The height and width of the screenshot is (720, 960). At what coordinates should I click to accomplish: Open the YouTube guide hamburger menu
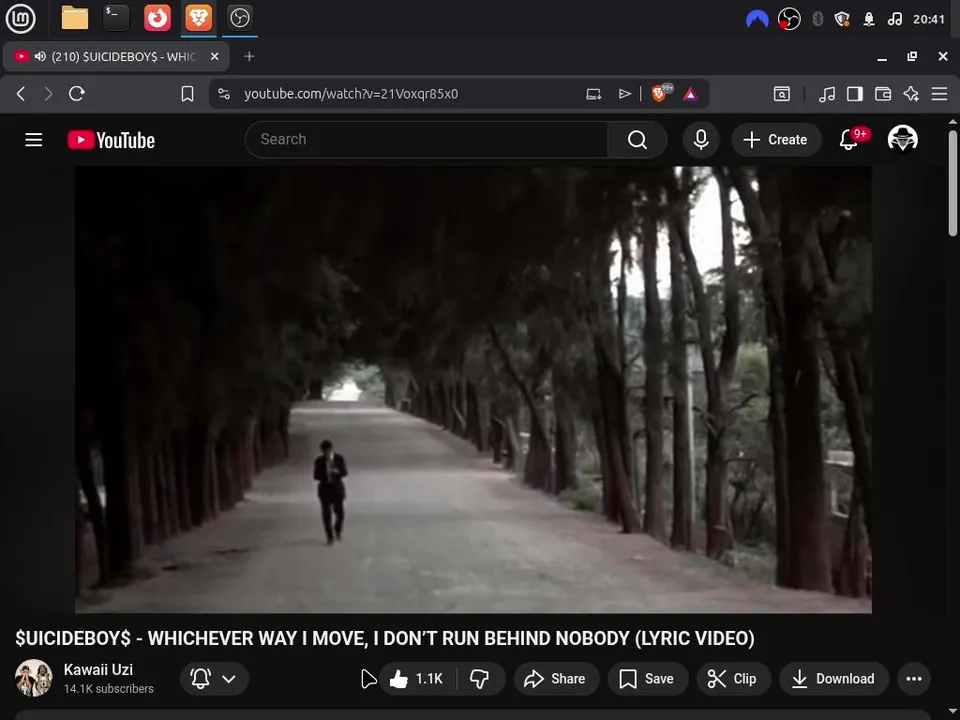point(34,140)
